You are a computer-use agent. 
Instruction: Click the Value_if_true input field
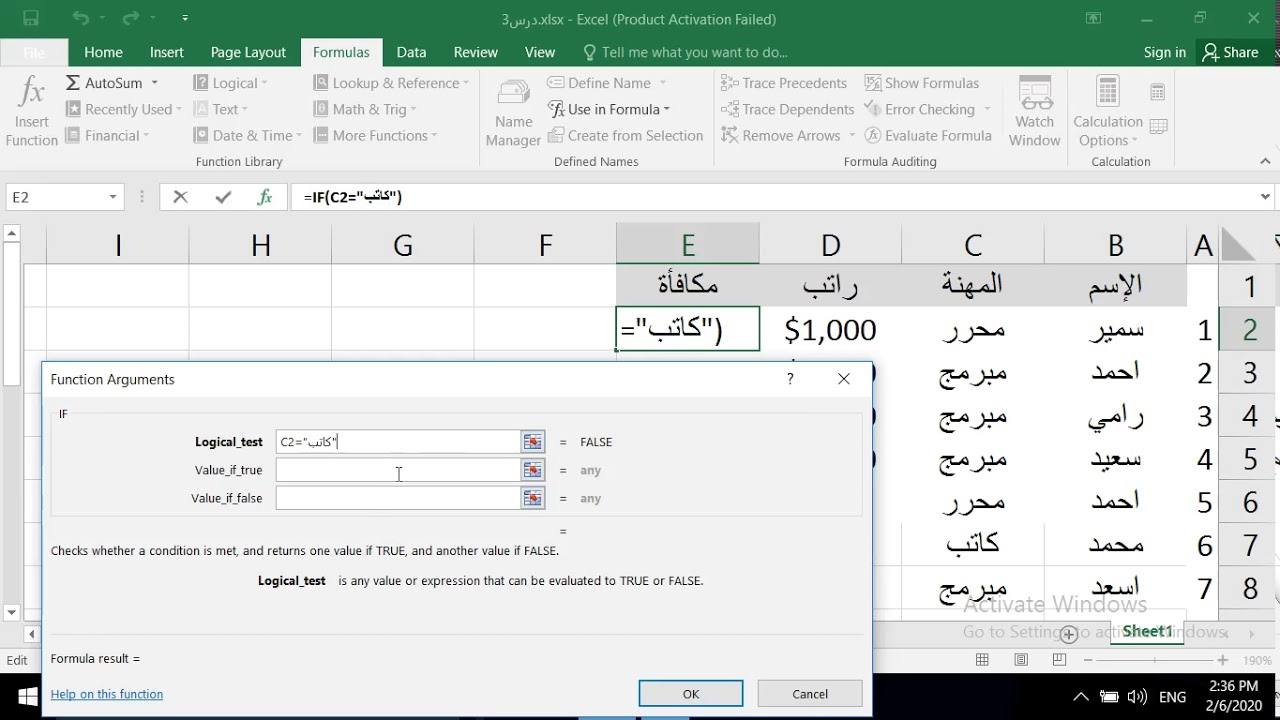coord(398,470)
